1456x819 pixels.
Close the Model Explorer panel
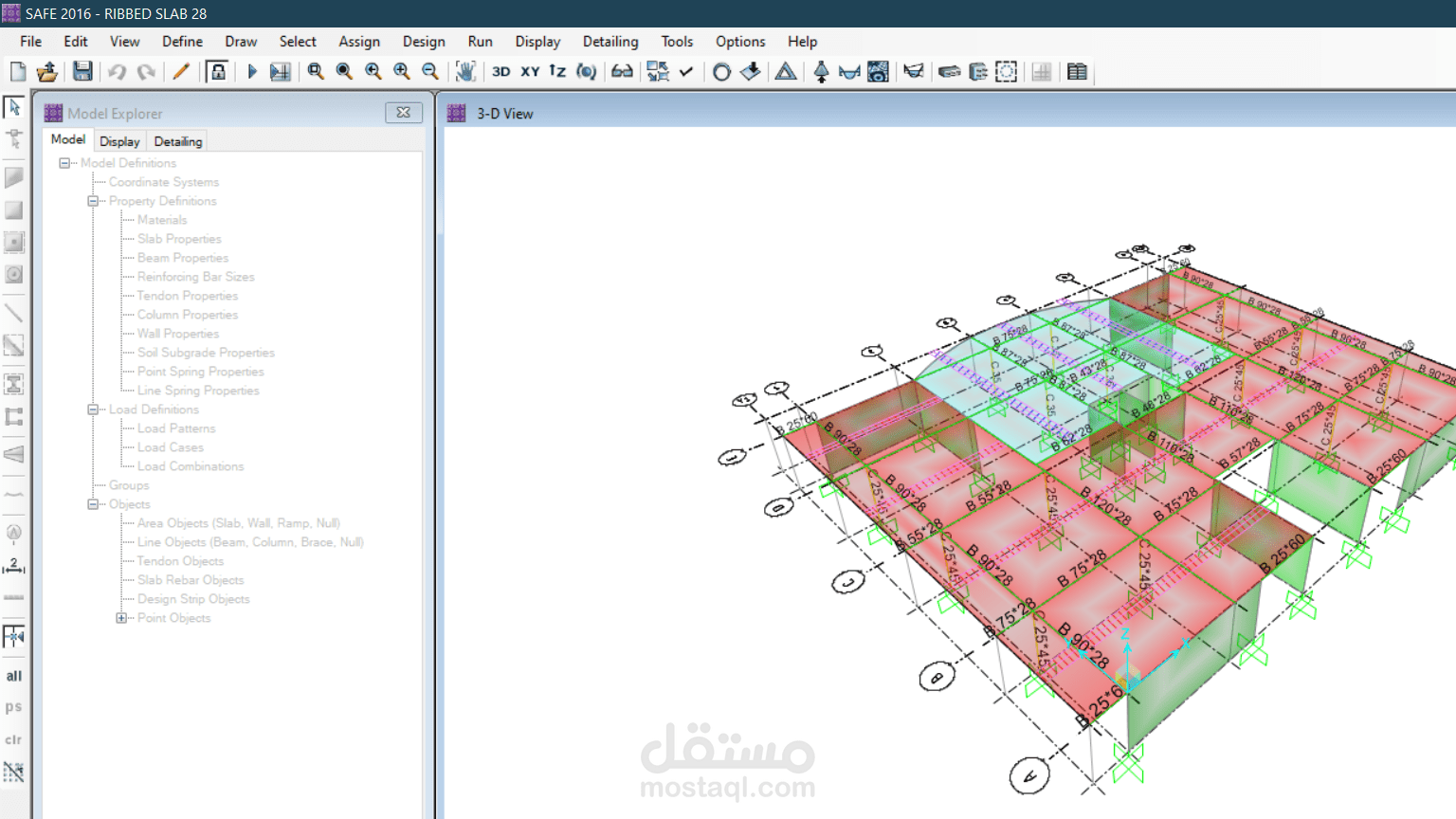[x=404, y=113]
